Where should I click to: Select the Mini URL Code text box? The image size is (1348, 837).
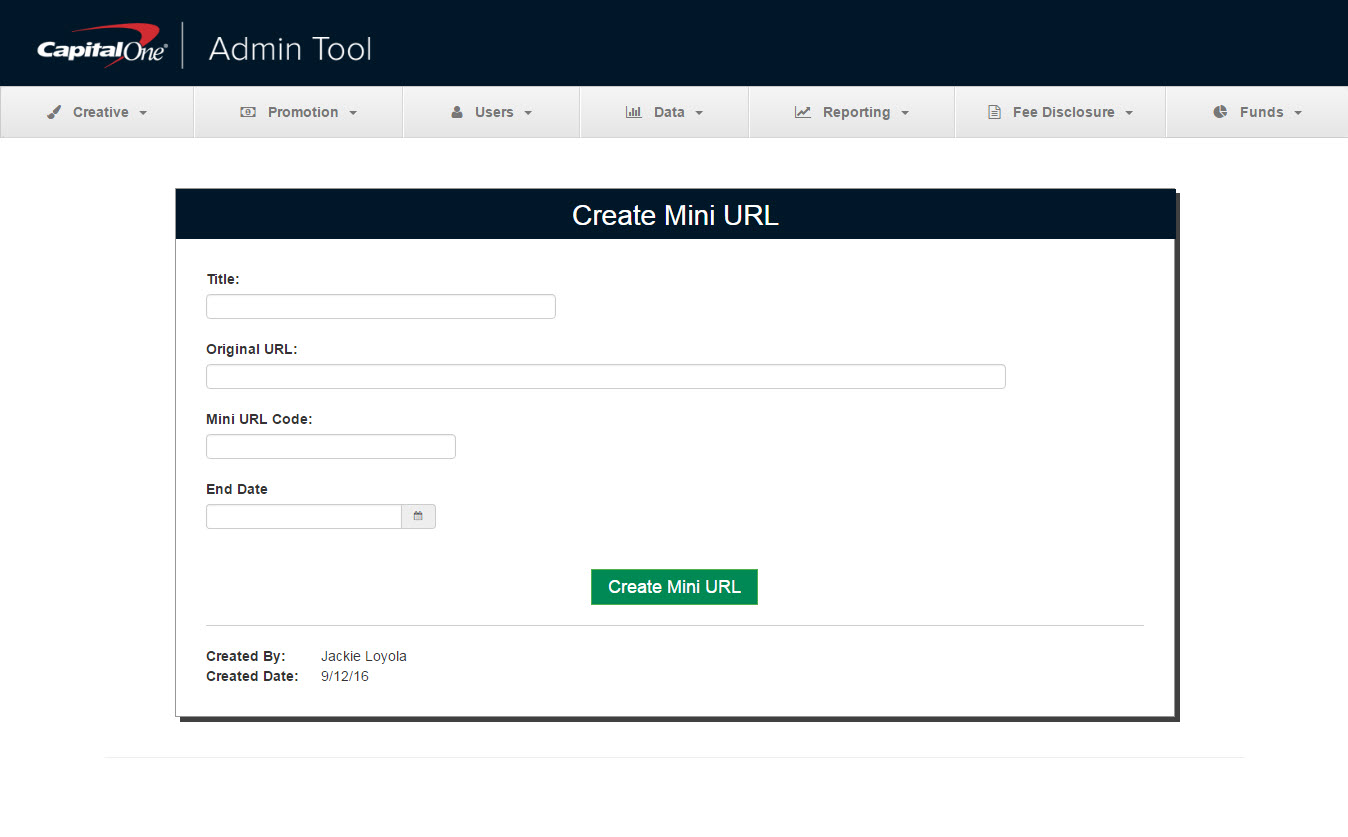(x=330, y=446)
